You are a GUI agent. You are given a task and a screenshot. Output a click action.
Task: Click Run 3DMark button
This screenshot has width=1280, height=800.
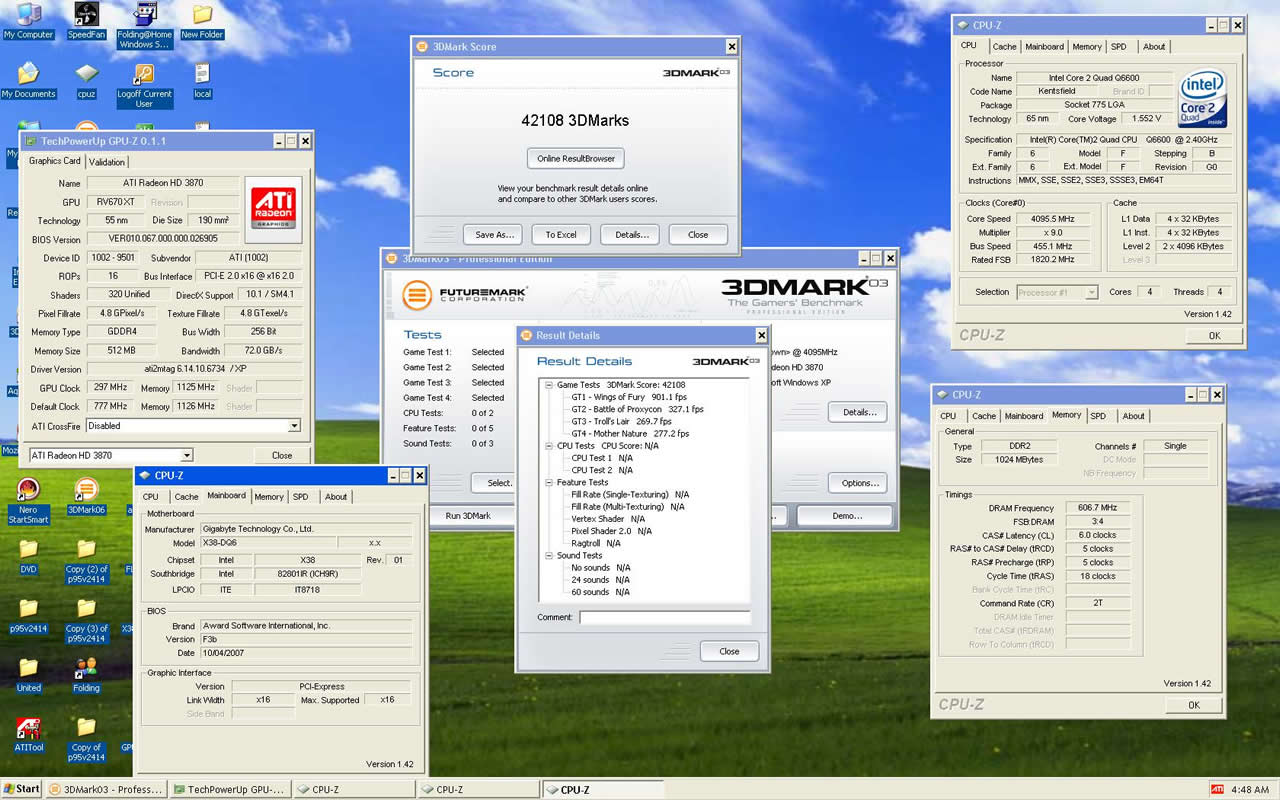click(x=468, y=516)
